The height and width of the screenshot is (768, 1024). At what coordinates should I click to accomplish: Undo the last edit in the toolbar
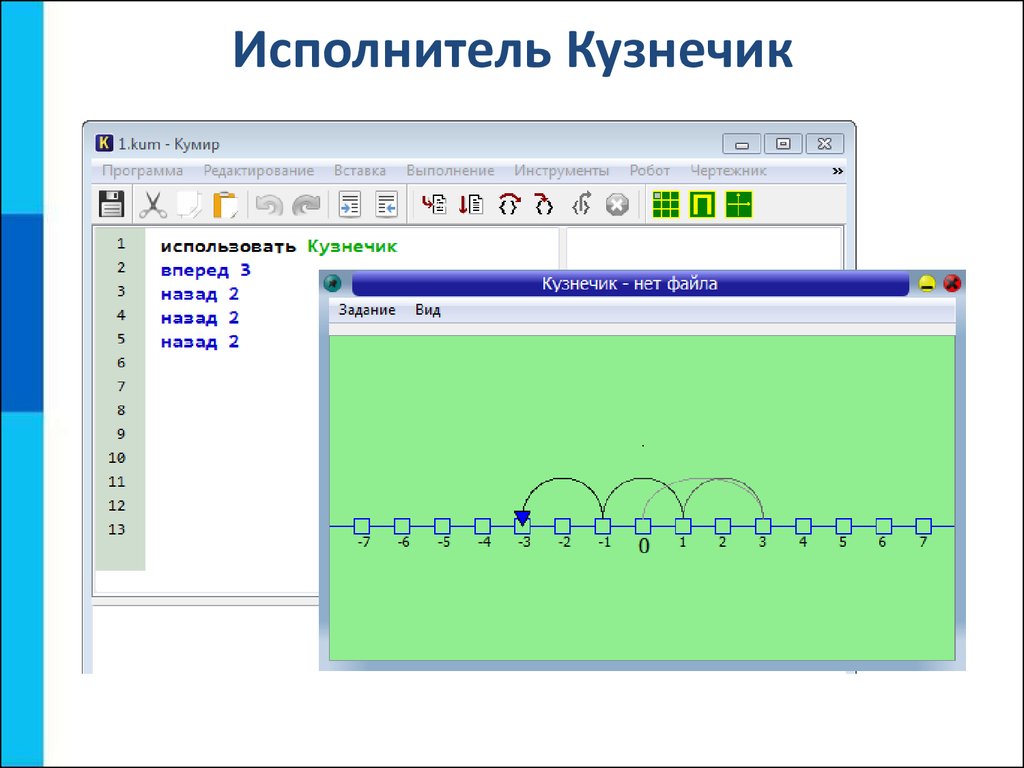268,204
